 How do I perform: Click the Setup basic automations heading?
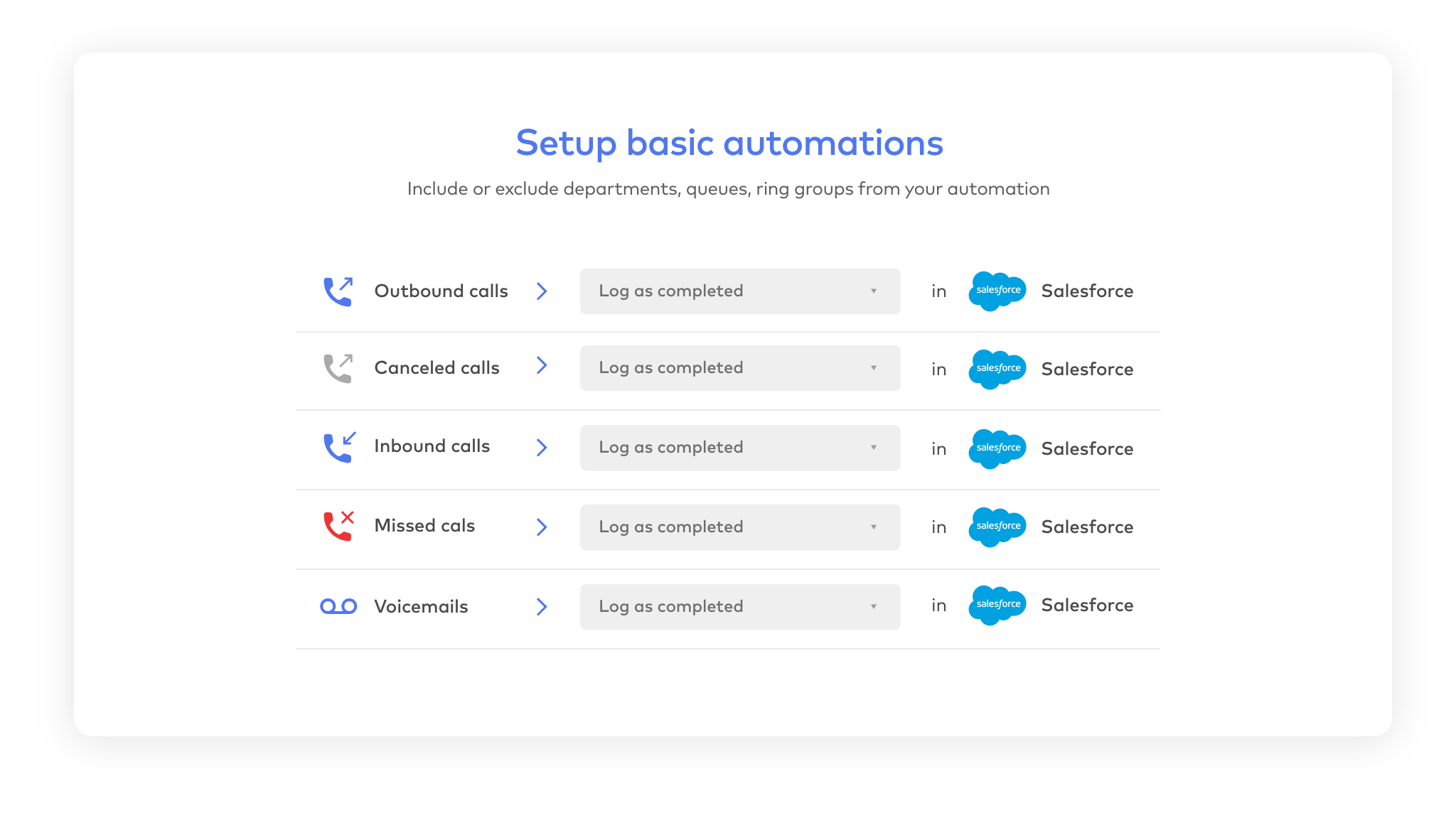pos(729,143)
